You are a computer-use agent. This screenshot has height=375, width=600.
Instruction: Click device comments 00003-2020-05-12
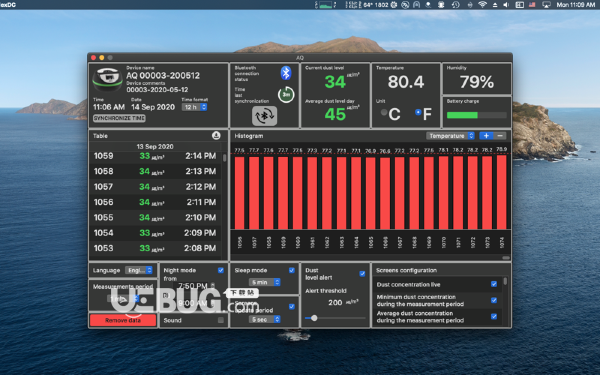(x=157, y=90)
